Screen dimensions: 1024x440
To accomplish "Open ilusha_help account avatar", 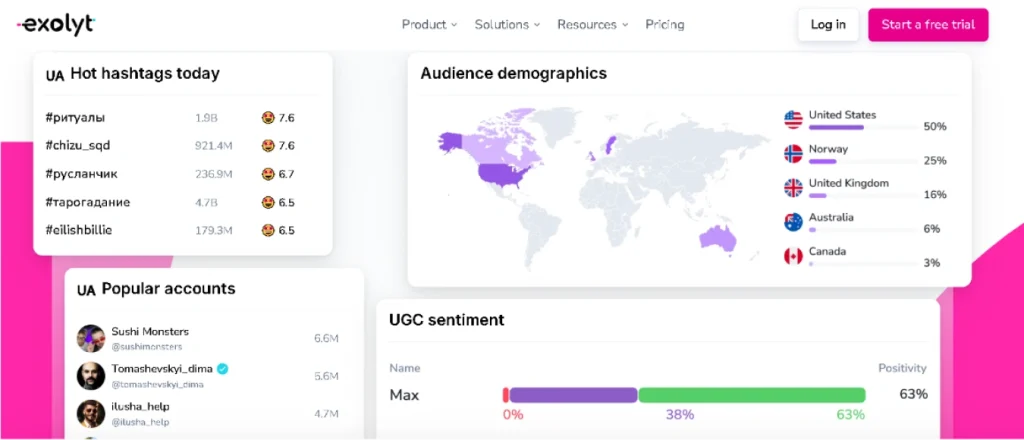I will coord(91,414).
